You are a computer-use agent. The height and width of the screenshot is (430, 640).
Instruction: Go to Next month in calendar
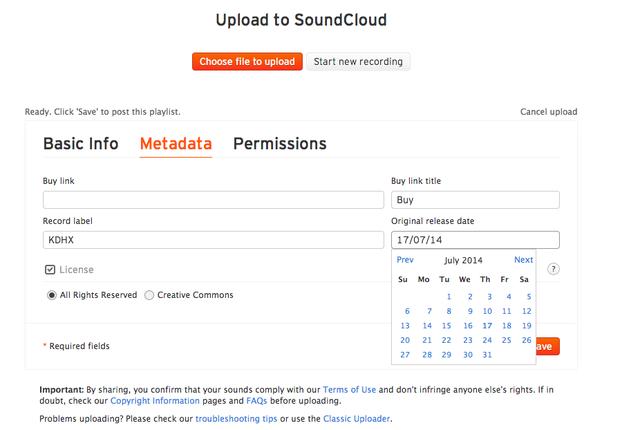(x=523, y=260)
